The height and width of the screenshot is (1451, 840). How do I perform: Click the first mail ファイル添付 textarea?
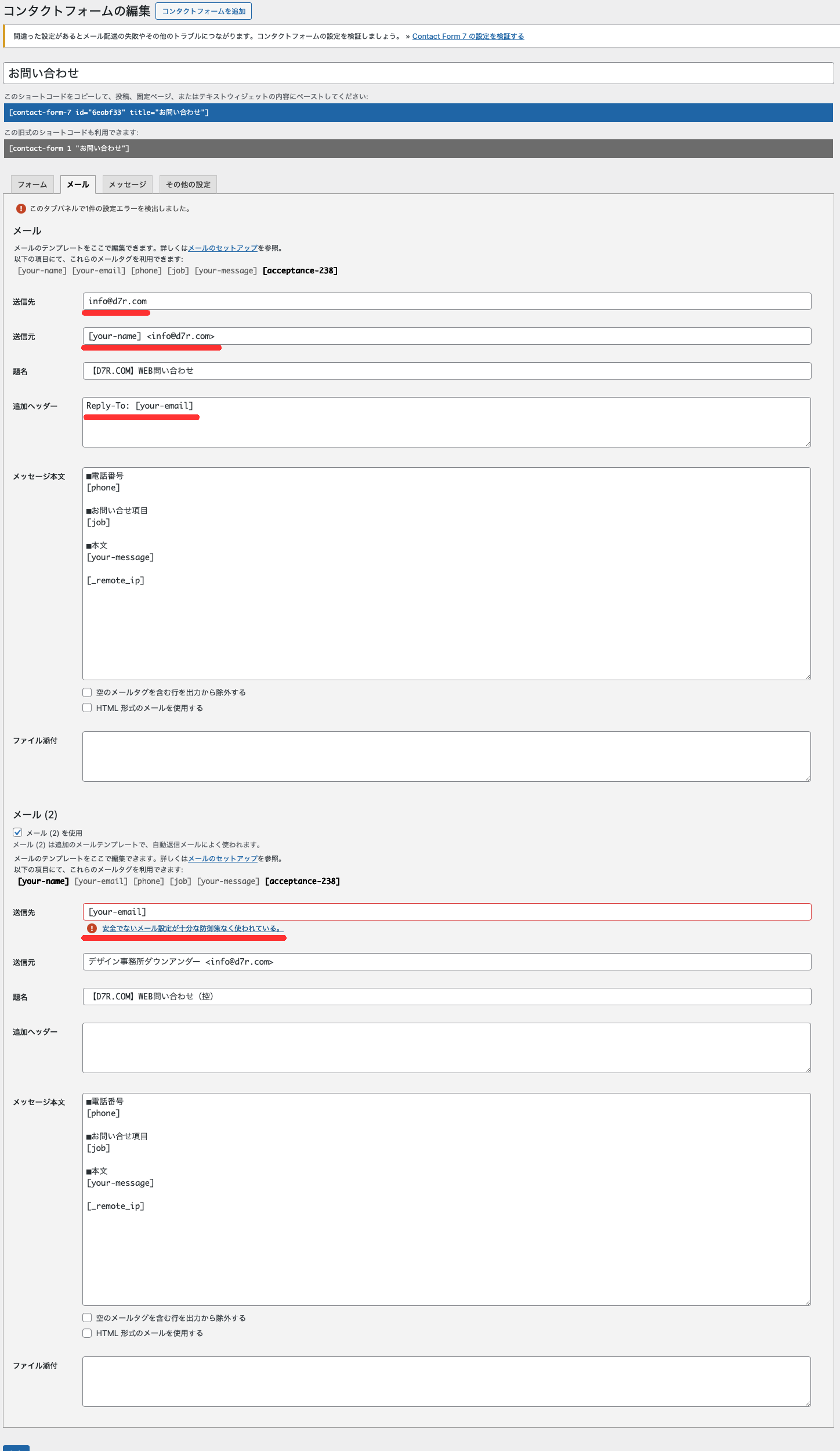pos(447,756)
